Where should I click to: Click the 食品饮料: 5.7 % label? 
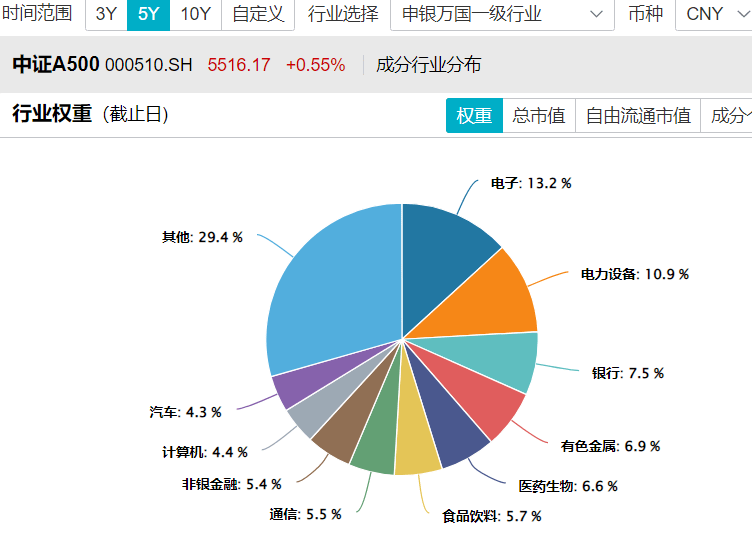tap(491, 516)
